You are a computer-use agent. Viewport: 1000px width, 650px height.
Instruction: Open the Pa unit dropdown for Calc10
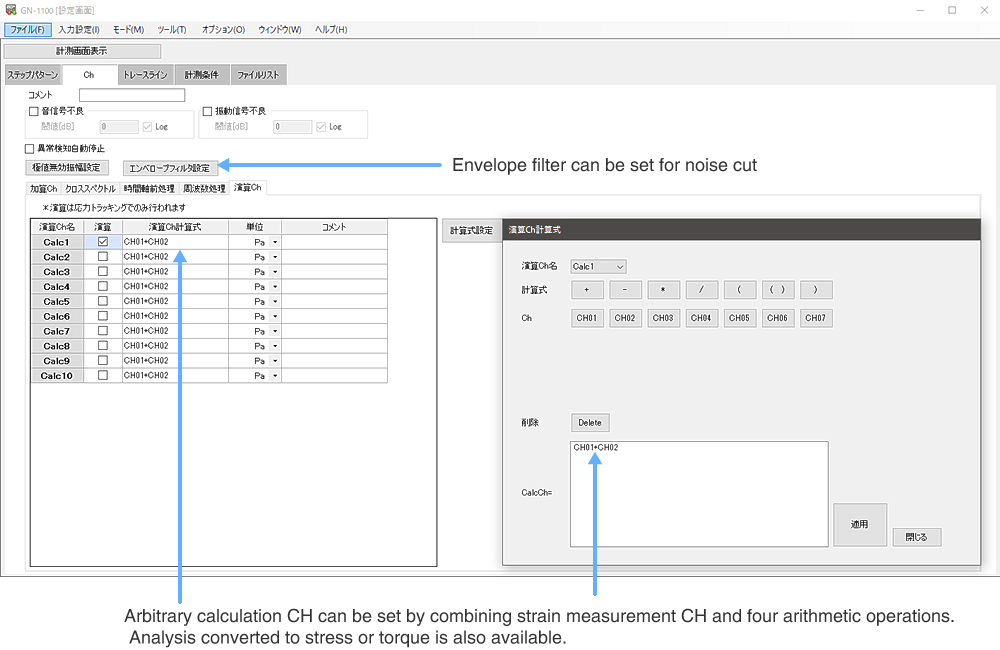pyautogui.click(x=275, y=376)
